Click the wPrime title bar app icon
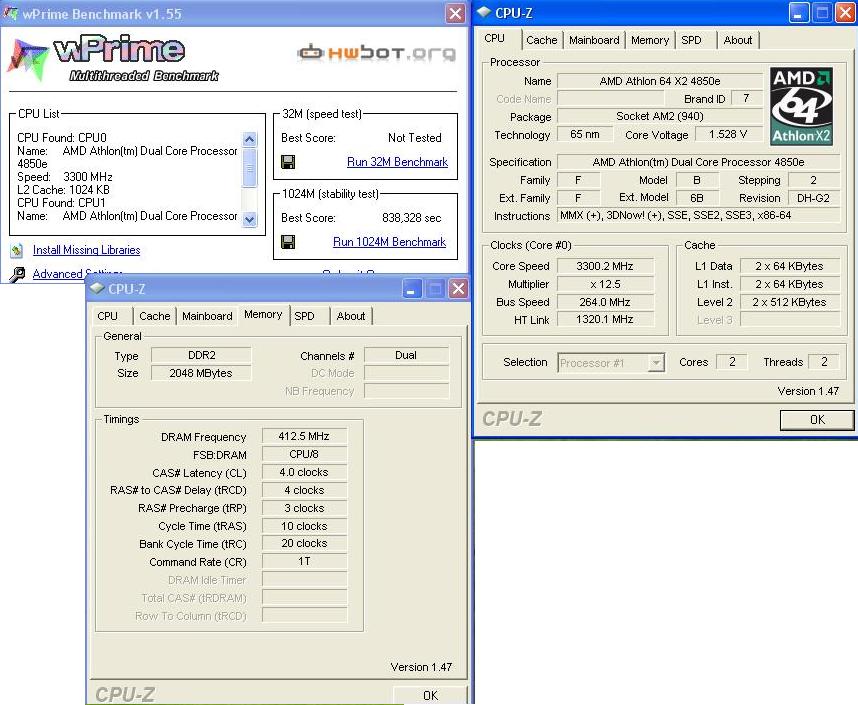Screen dimensions: 858x705 point(10,12)
